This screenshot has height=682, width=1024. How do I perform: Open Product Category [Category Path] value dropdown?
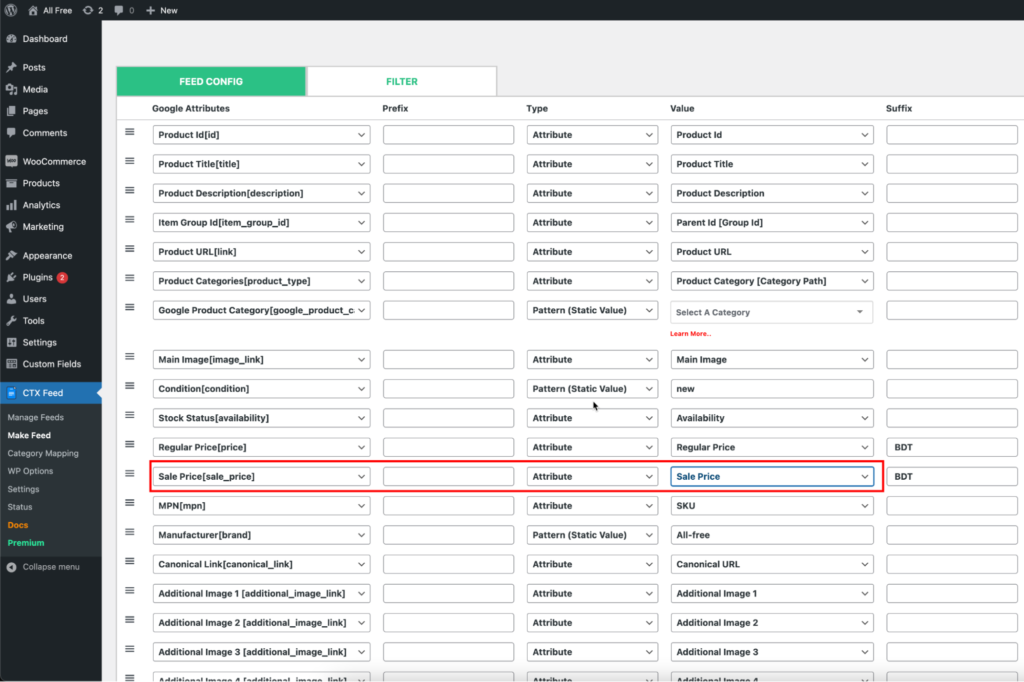click(x=772, y=281)
